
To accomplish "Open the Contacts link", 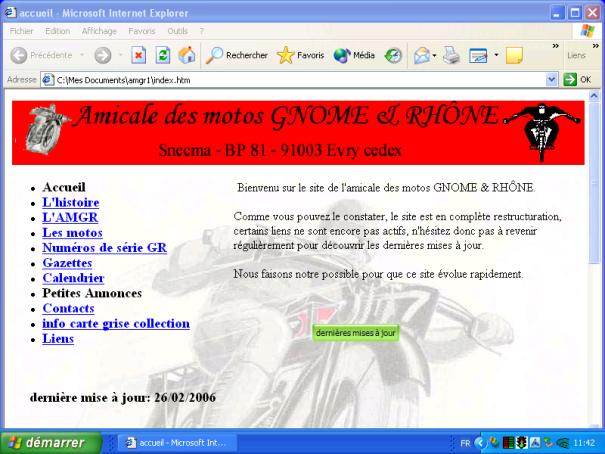I will [68, 308].
